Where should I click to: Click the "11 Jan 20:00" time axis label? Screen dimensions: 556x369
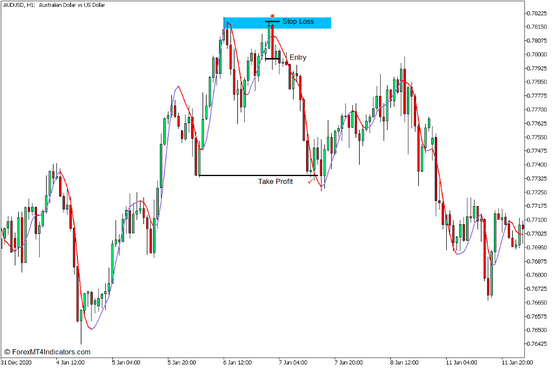[x=517, y=363]
